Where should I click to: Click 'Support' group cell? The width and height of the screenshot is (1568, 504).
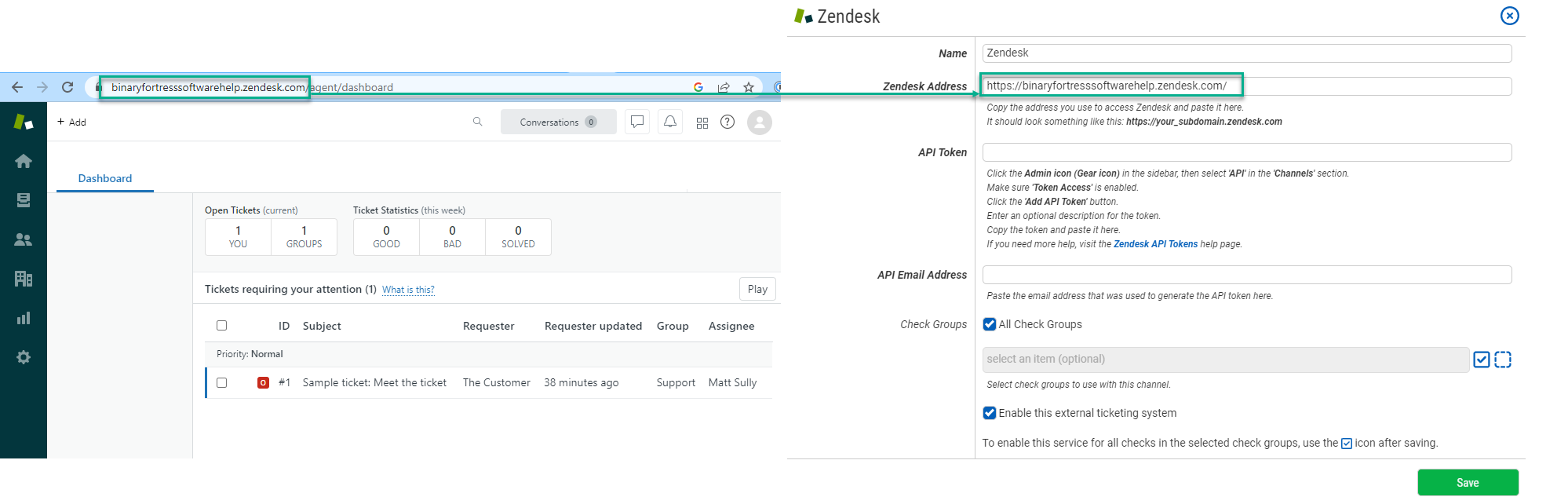(x=676, y=382)
